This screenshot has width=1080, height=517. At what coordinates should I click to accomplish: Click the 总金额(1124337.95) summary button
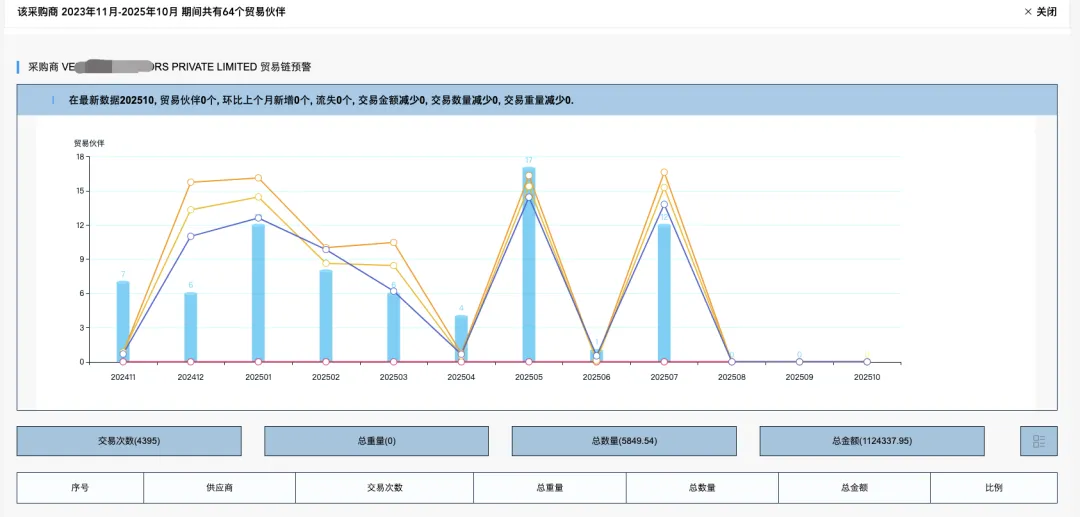click(x=872, y=441)
